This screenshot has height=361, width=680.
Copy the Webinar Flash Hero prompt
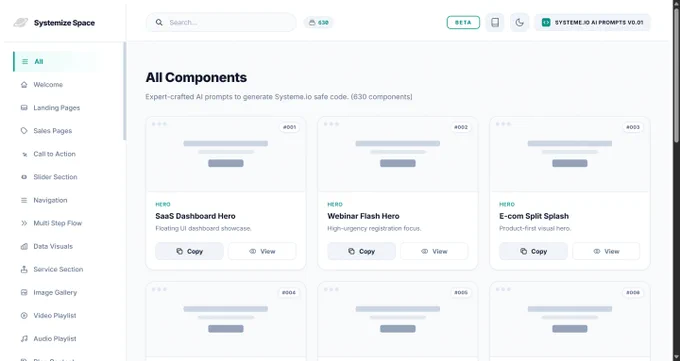point(361,251)
